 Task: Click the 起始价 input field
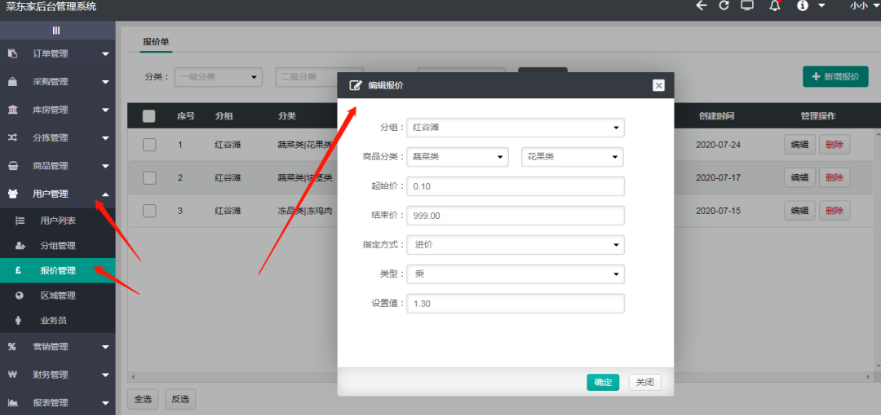coord(517,186)
